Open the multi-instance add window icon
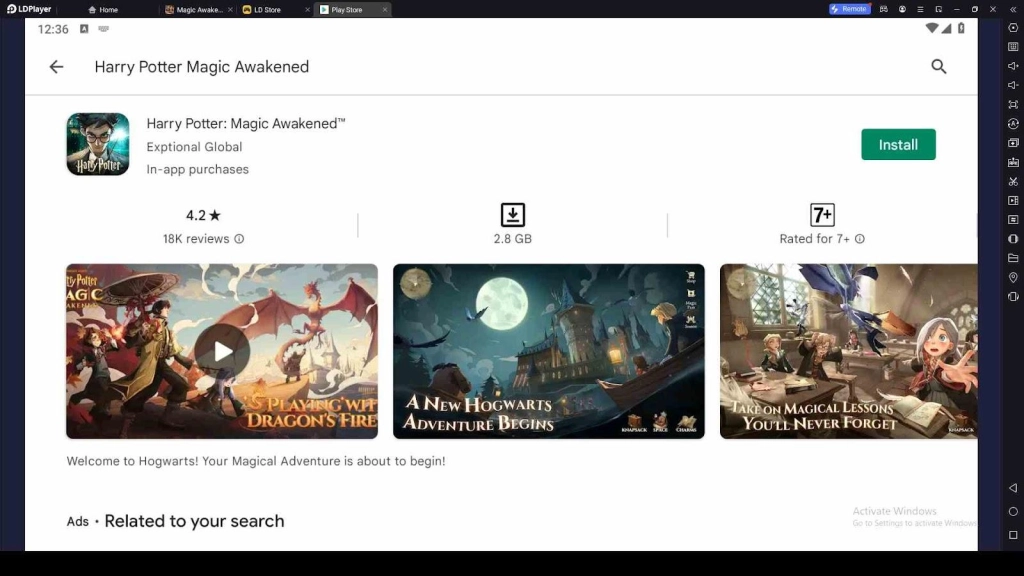 tap(1013, 142)
